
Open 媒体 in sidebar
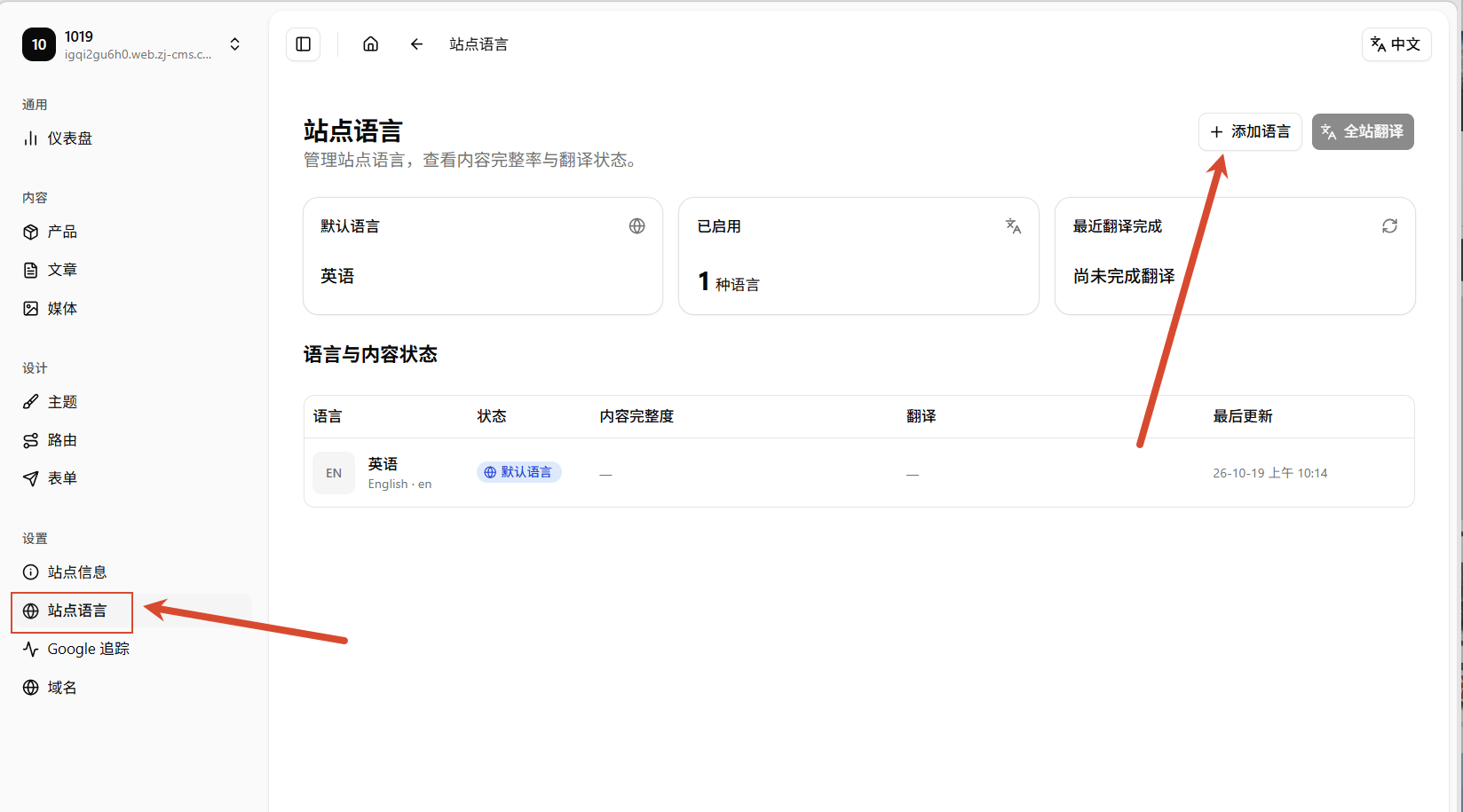(x=131, y=309)
